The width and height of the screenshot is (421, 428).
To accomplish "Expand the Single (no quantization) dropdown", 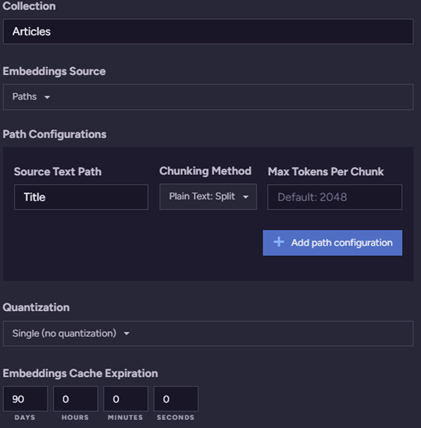I will point(208,333).
